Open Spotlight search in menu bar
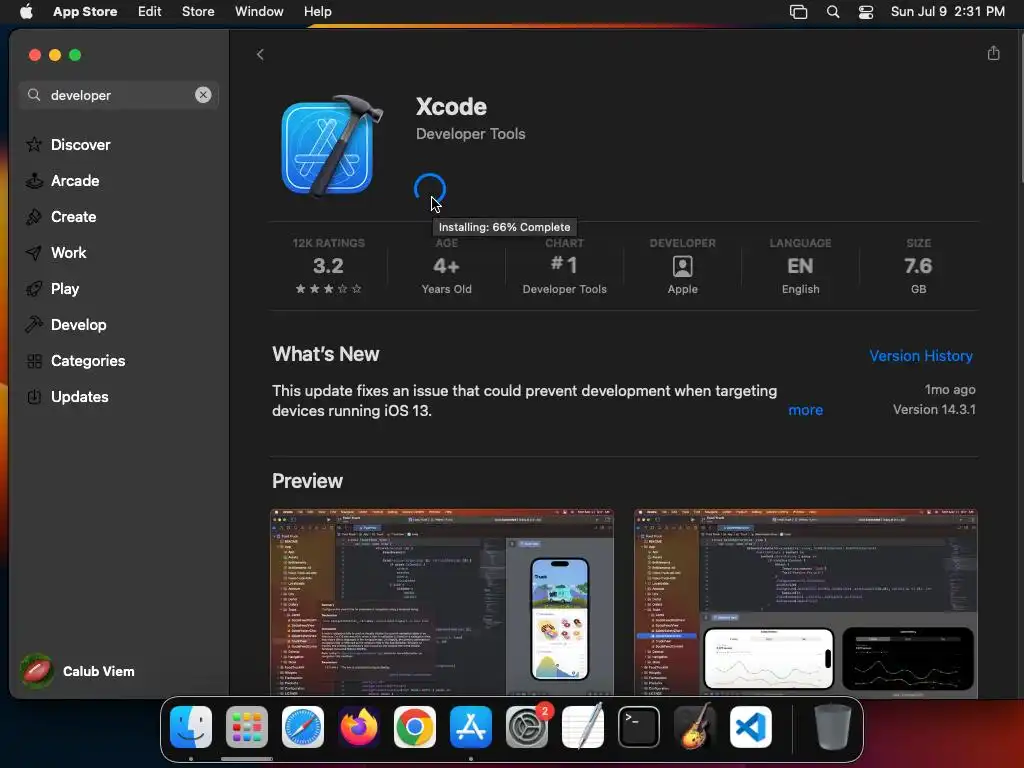1024x768 pixels. tap(833, 12)
